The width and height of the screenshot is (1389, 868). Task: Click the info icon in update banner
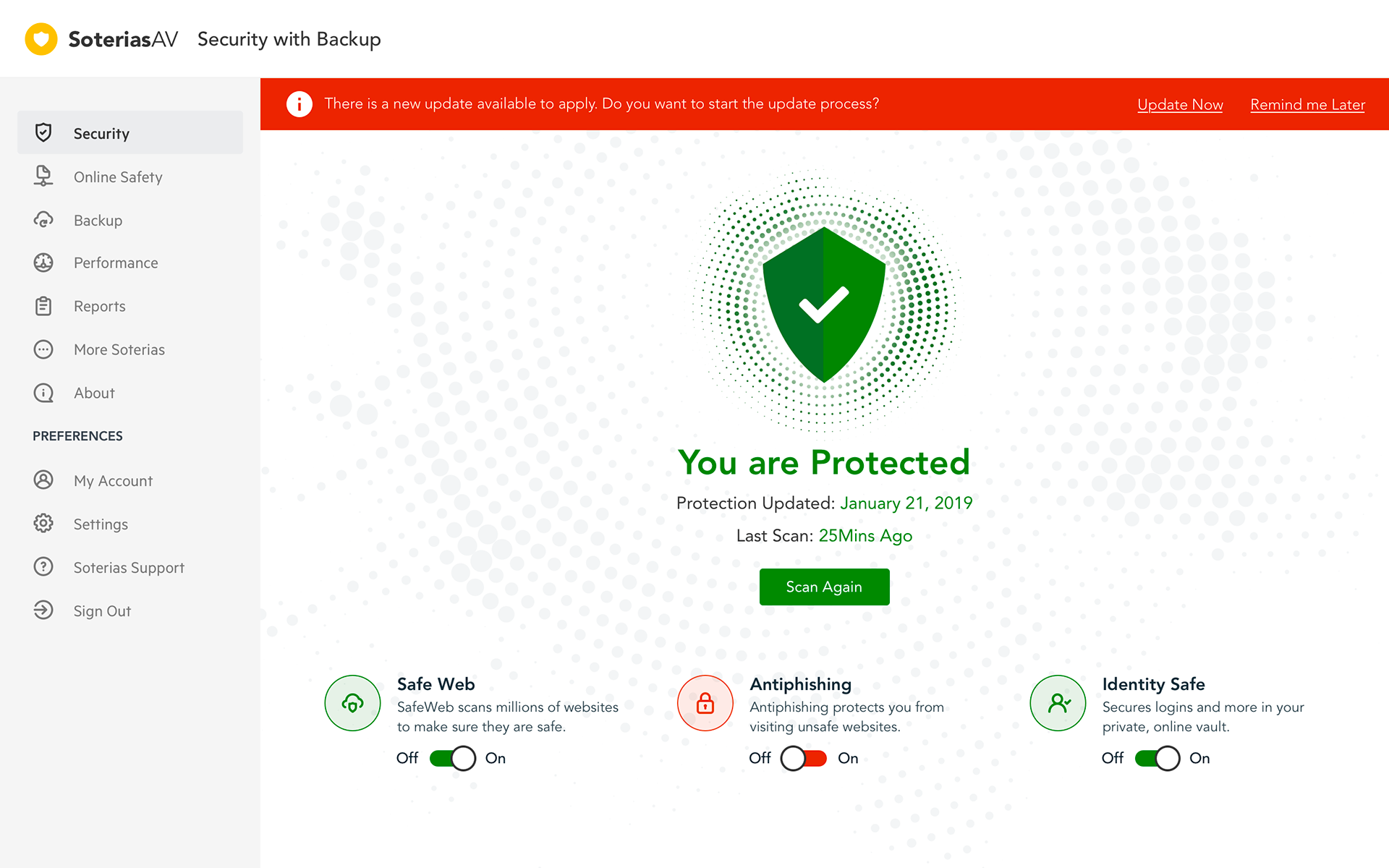299,104
